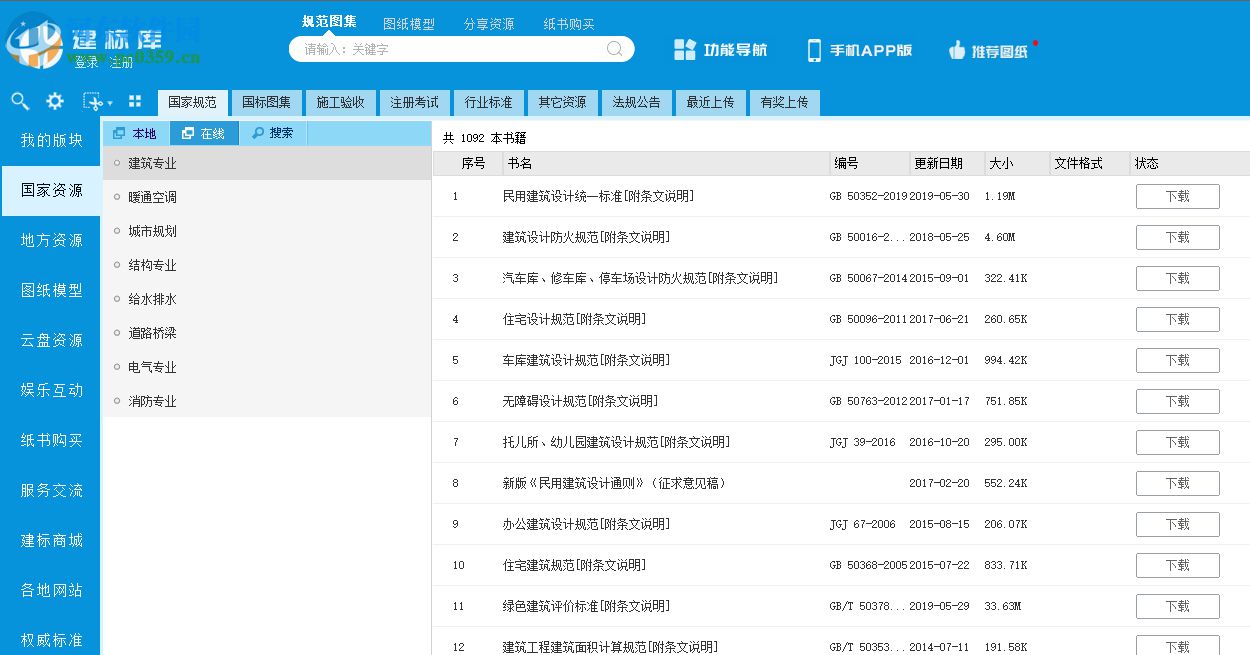The width and height of the screenshot is (1250, 655).
Task: Switch to the 图纸模型 top tab
Action: (409, 24)
